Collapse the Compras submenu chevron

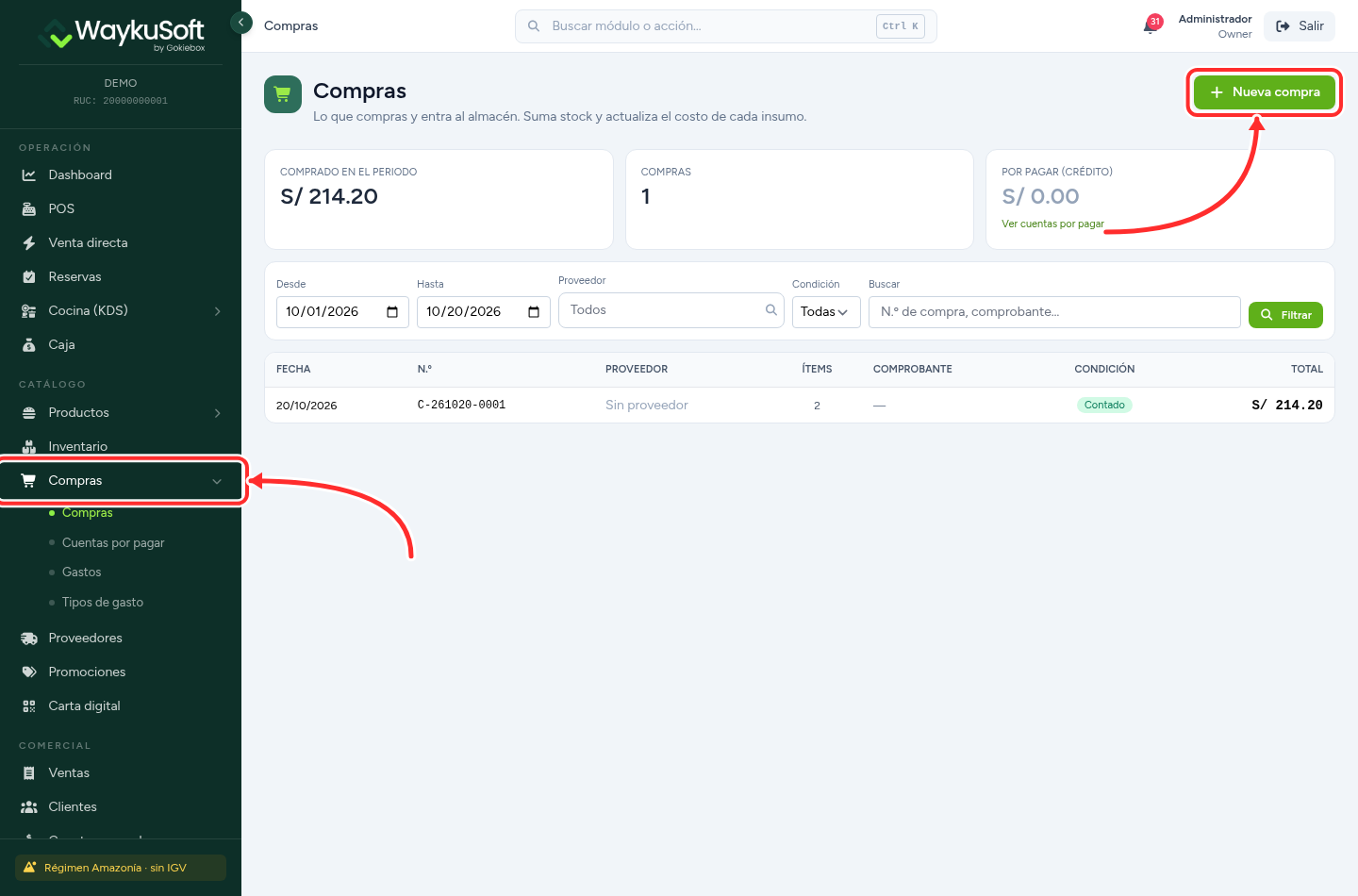[x=217, y=481]
